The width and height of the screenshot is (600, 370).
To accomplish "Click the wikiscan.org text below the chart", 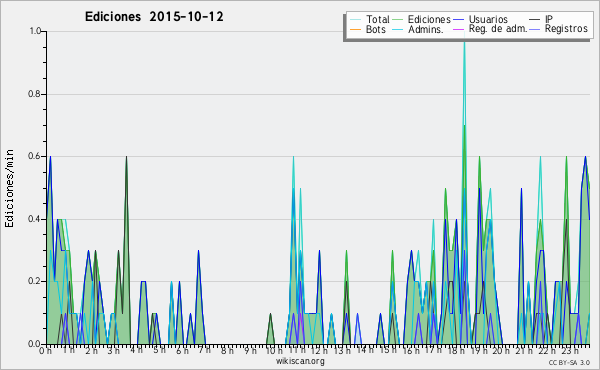I will (x=300, y=361).
